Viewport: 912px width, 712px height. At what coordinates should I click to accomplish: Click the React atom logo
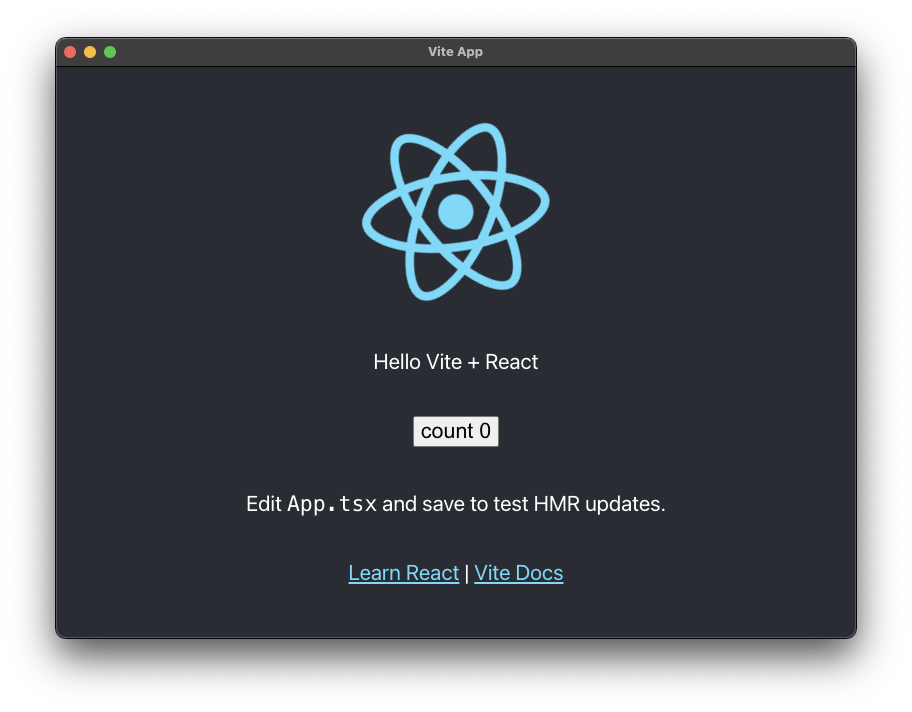coord(455,212)
